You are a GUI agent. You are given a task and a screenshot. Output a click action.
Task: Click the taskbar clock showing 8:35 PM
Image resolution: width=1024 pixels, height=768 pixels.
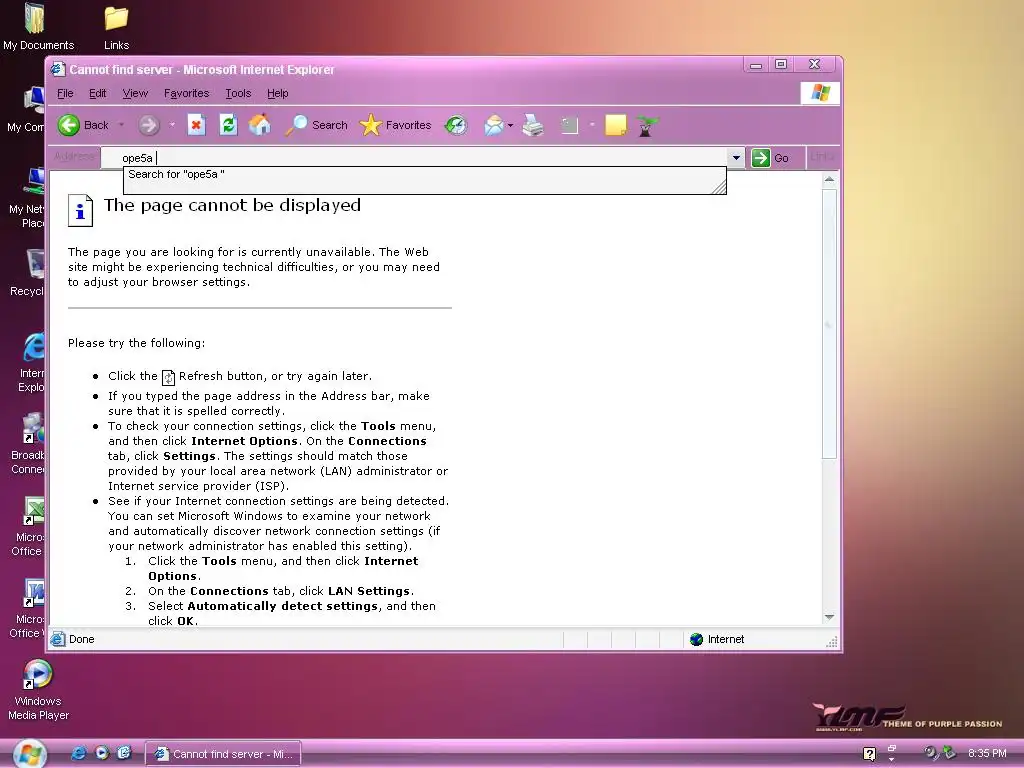tap(987, 754)
